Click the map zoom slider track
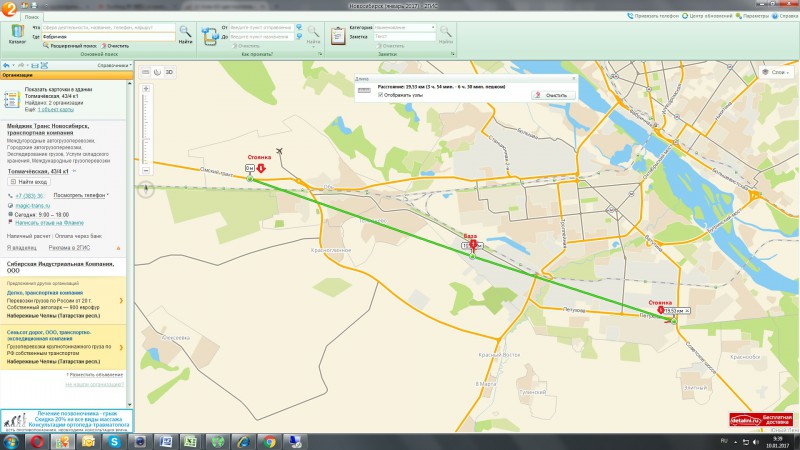The height and width of the screenshot is (450, 800). point(146,130)
